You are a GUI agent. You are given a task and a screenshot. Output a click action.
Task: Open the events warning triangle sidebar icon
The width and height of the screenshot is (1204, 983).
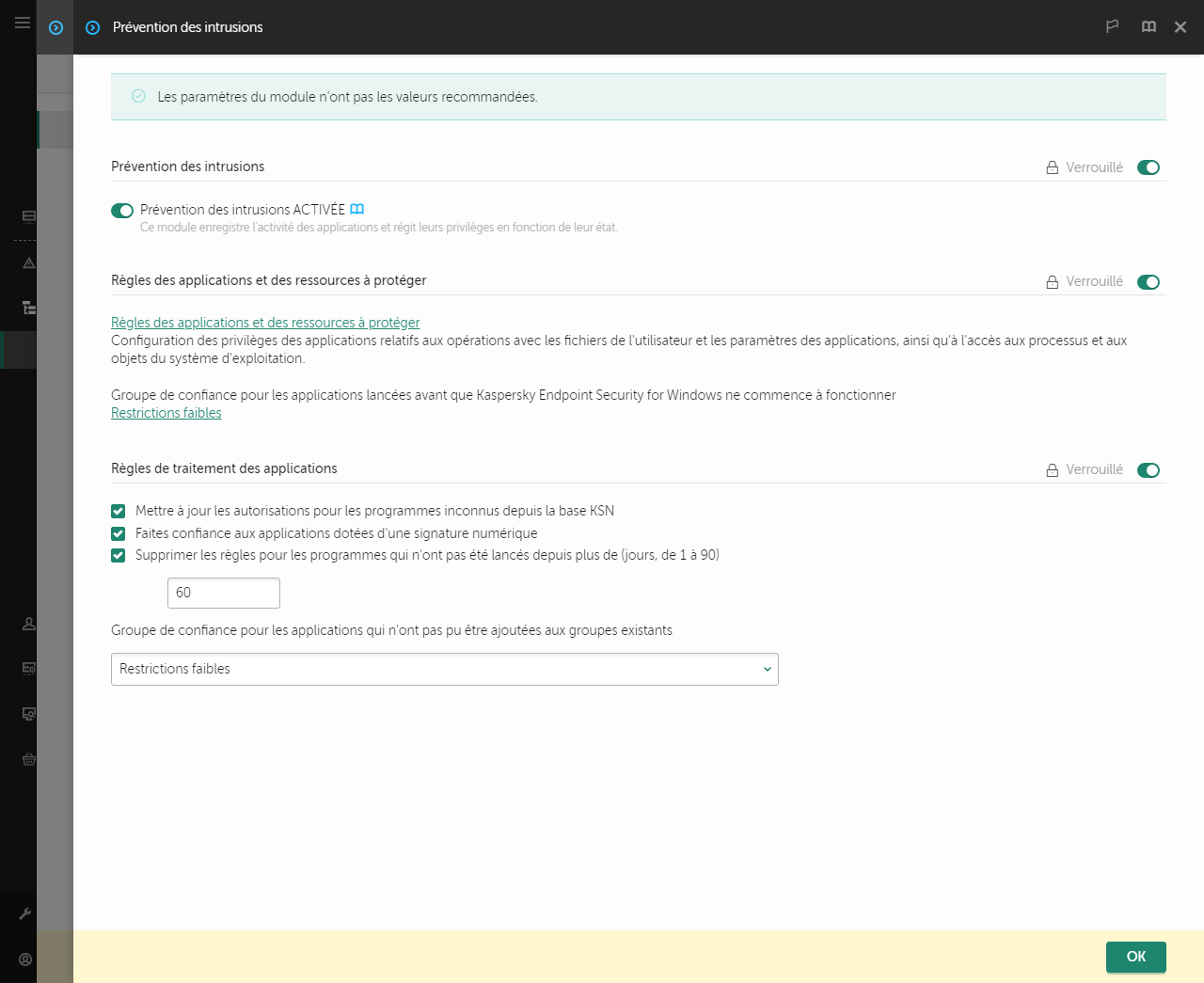28,263
